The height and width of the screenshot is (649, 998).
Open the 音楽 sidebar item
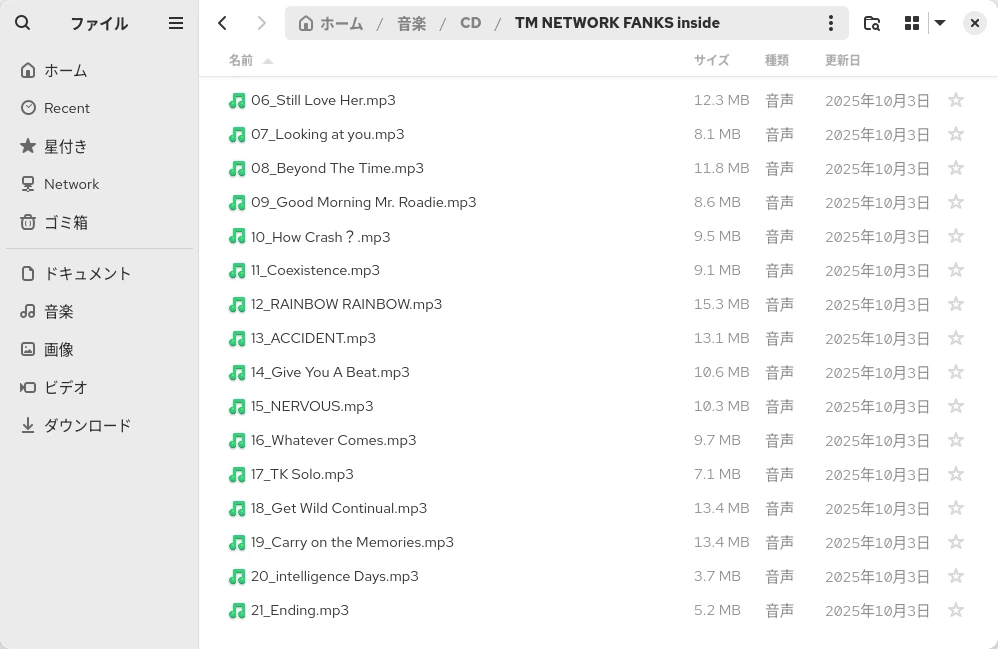(58, 312)
